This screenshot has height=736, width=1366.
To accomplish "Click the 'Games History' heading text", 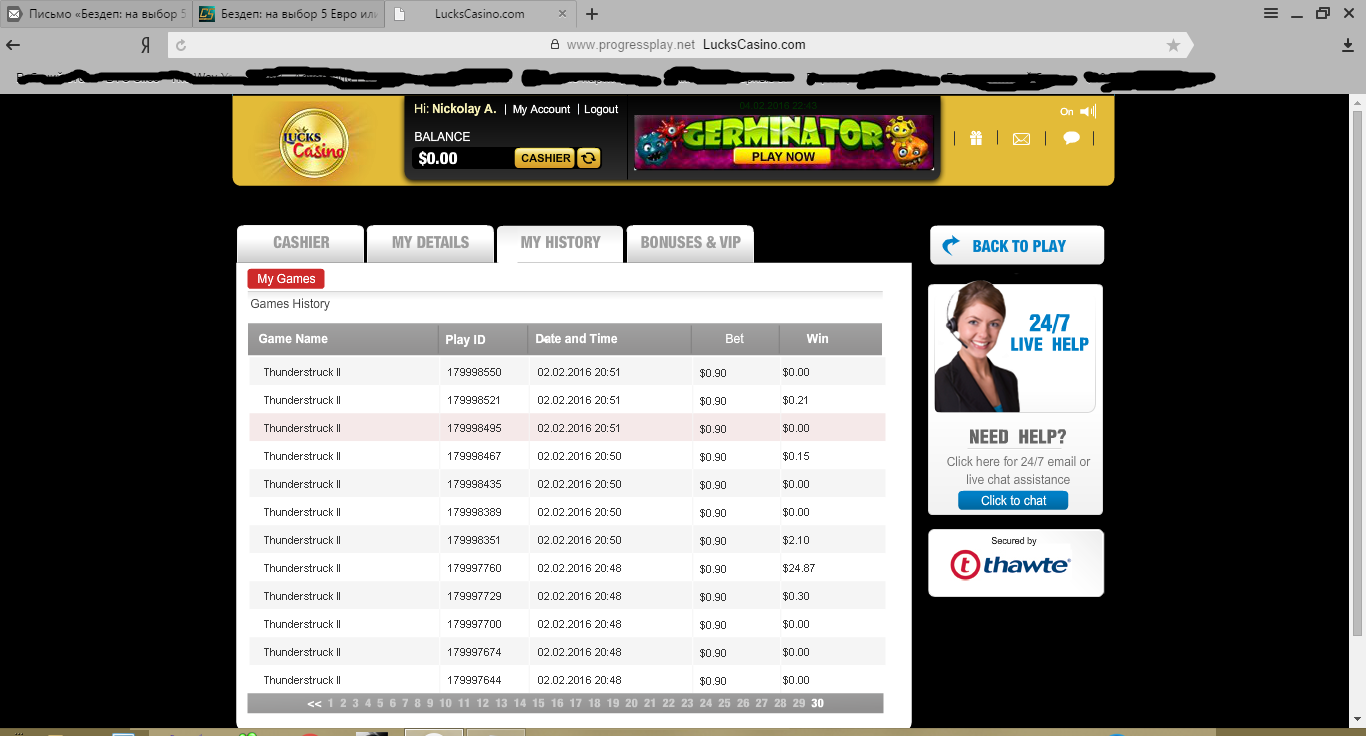I will pos(290,304).
